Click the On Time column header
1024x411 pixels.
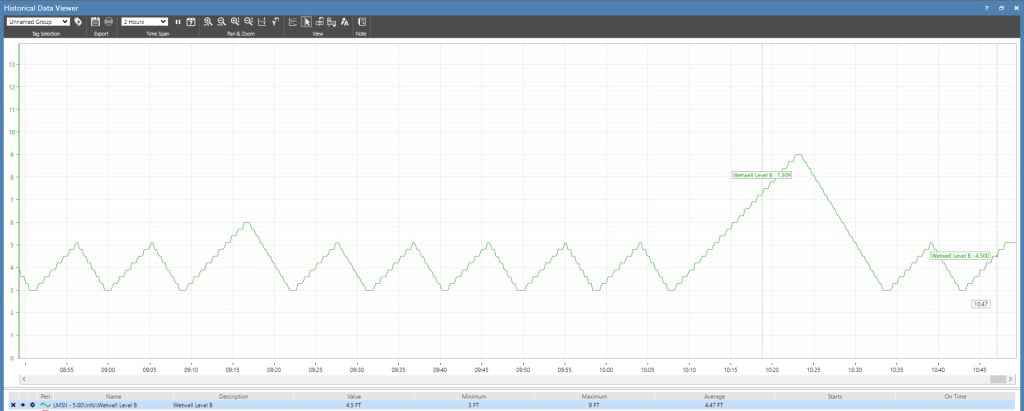click(956, 397)
